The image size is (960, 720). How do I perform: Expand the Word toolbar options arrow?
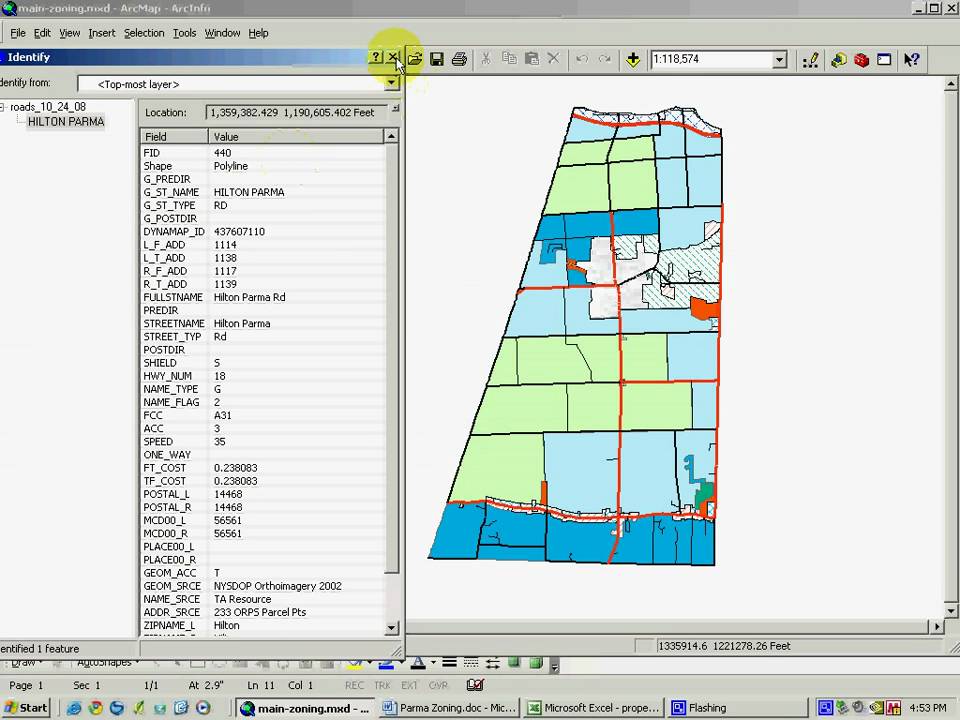[x=554, y=666]
